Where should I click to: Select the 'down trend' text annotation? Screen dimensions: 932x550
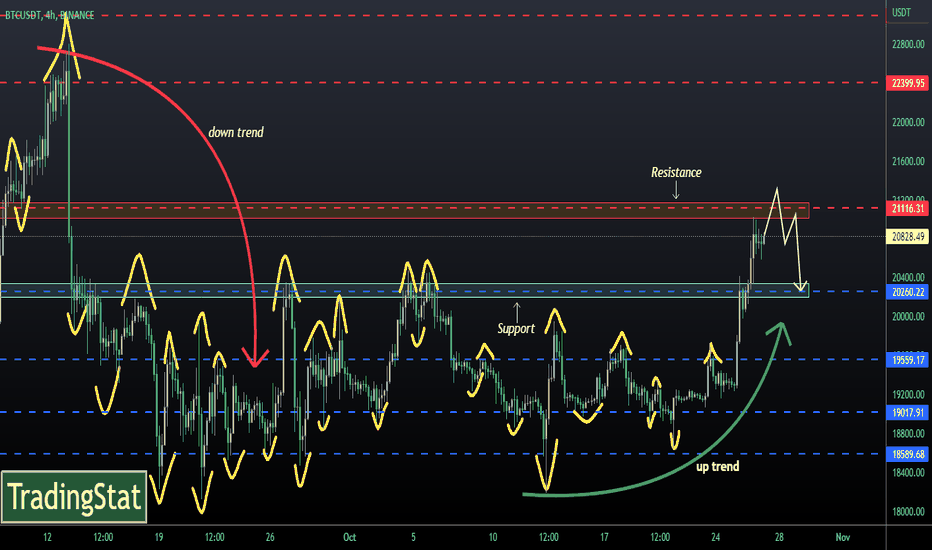(236, 133)
